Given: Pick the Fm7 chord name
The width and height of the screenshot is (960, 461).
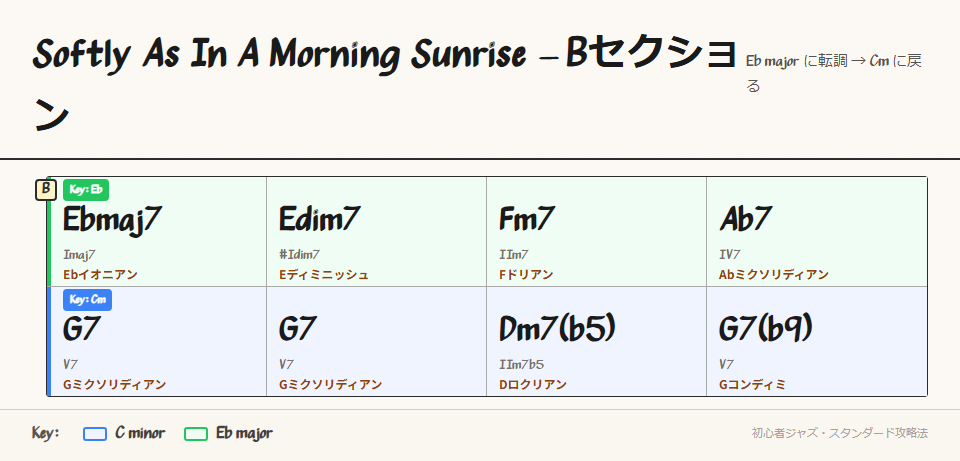Looking at the screenshot, I should [527, 219].
